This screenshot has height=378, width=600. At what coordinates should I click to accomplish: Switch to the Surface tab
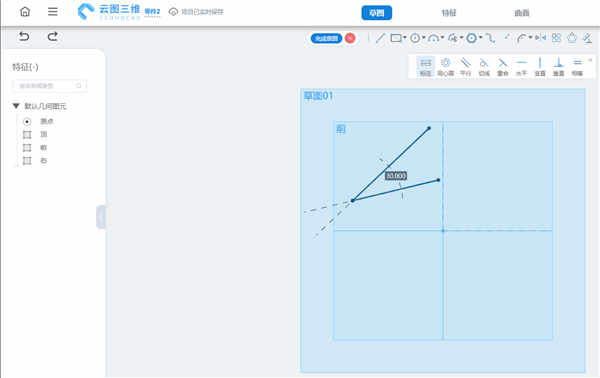pos(522,13)
